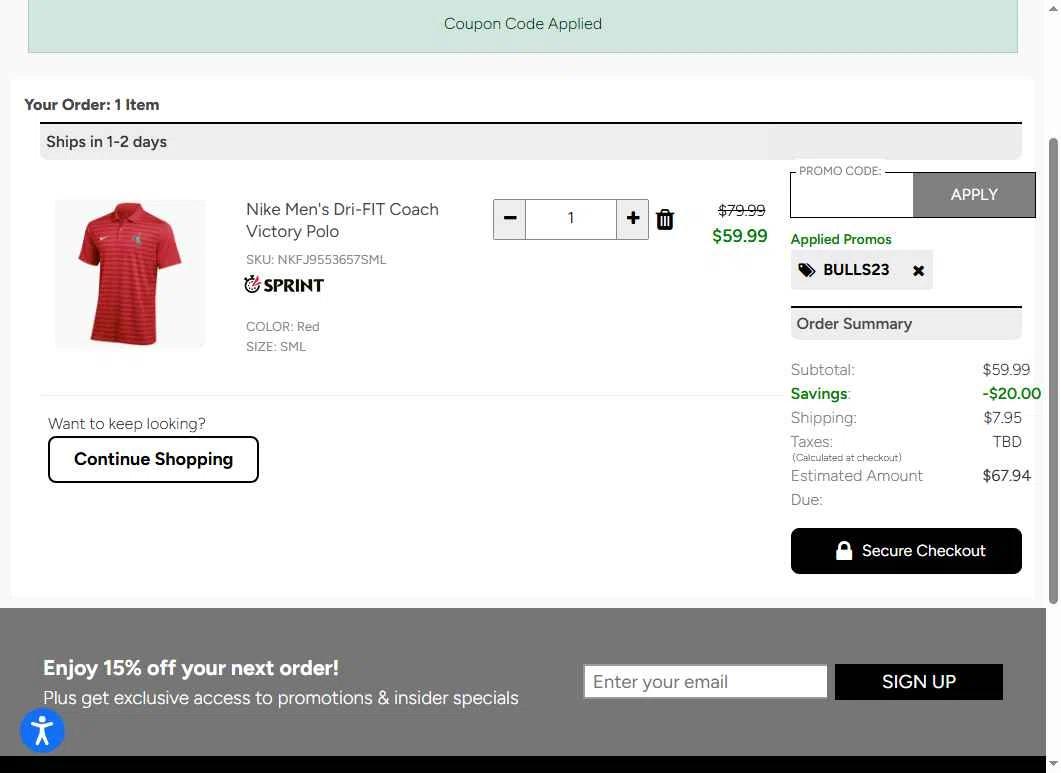Click the crossed-out $79.99 price
The width and height of the screenshot is (1061, 773).
coord(742,211)
